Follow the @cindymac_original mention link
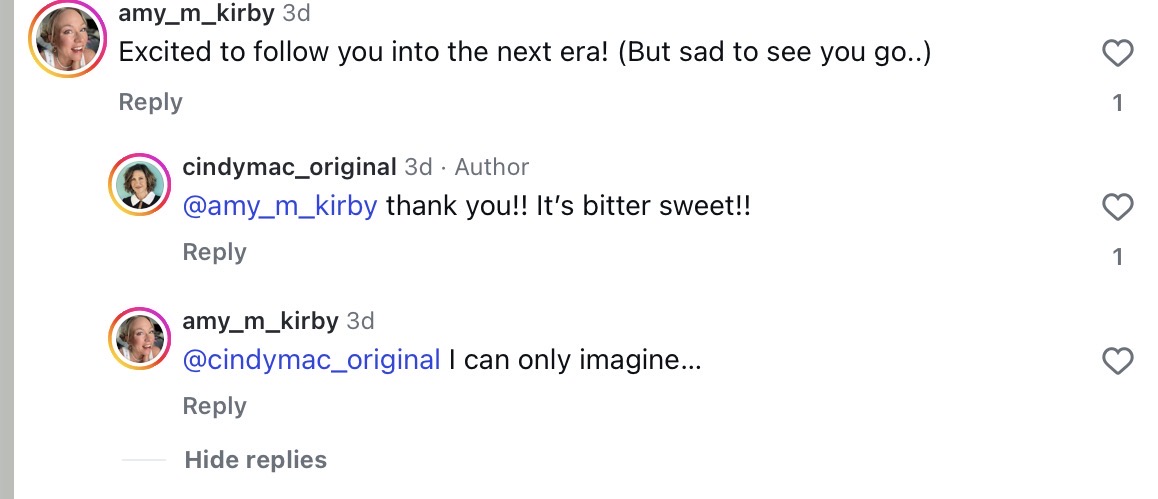 pyautogui.click(x=311, y=360)
